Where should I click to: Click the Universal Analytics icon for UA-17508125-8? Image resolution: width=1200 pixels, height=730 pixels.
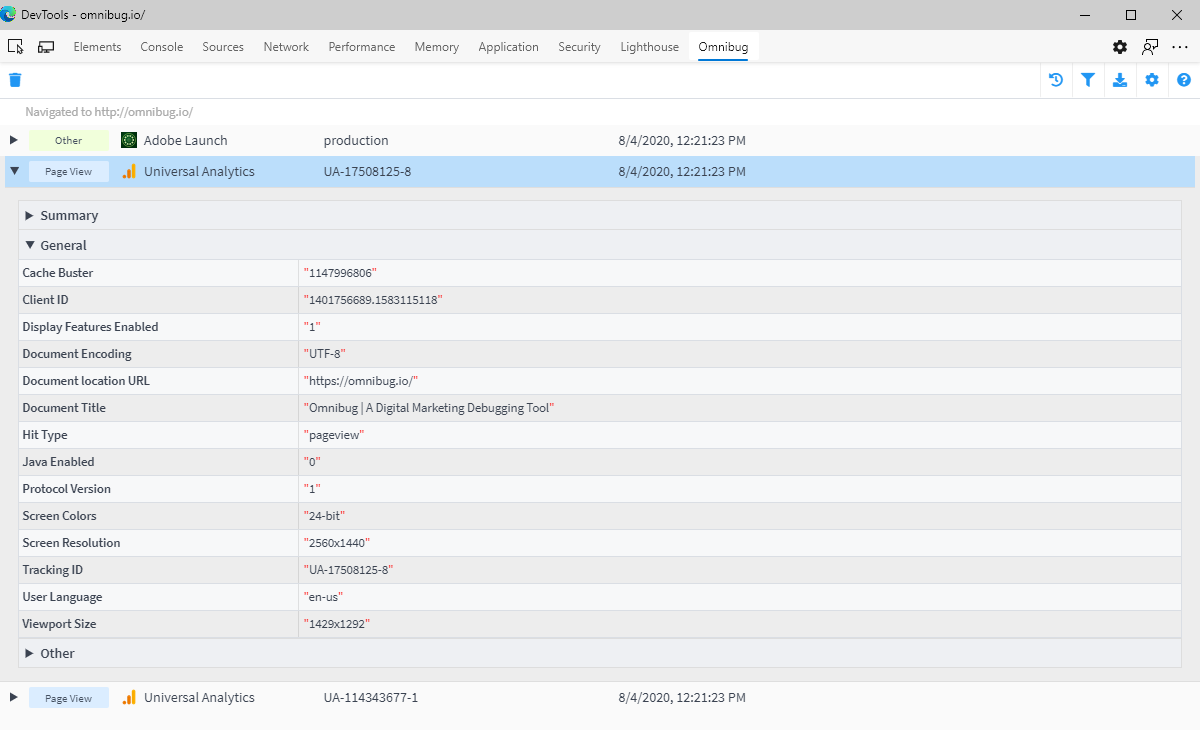coord(129,171)
